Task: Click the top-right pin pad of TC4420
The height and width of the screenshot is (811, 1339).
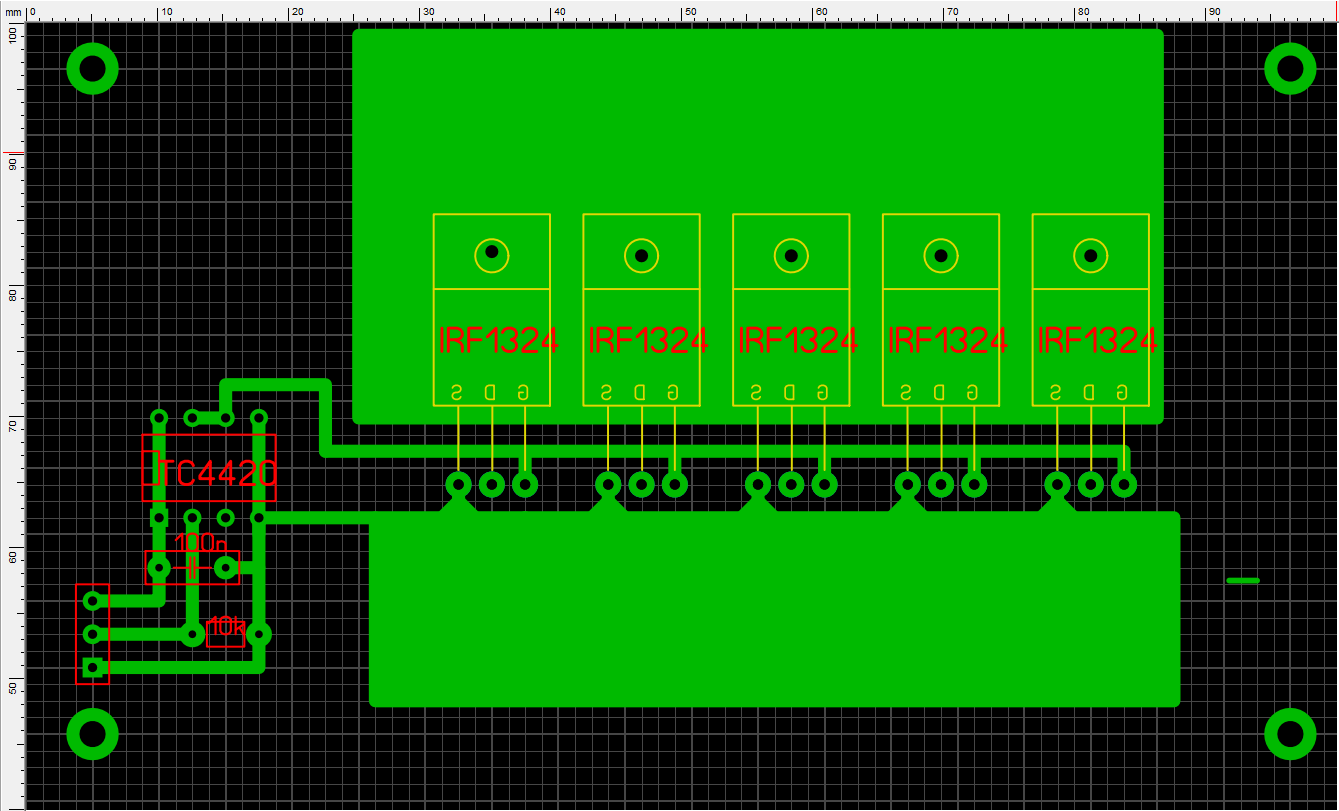Action: coord(258,417)
